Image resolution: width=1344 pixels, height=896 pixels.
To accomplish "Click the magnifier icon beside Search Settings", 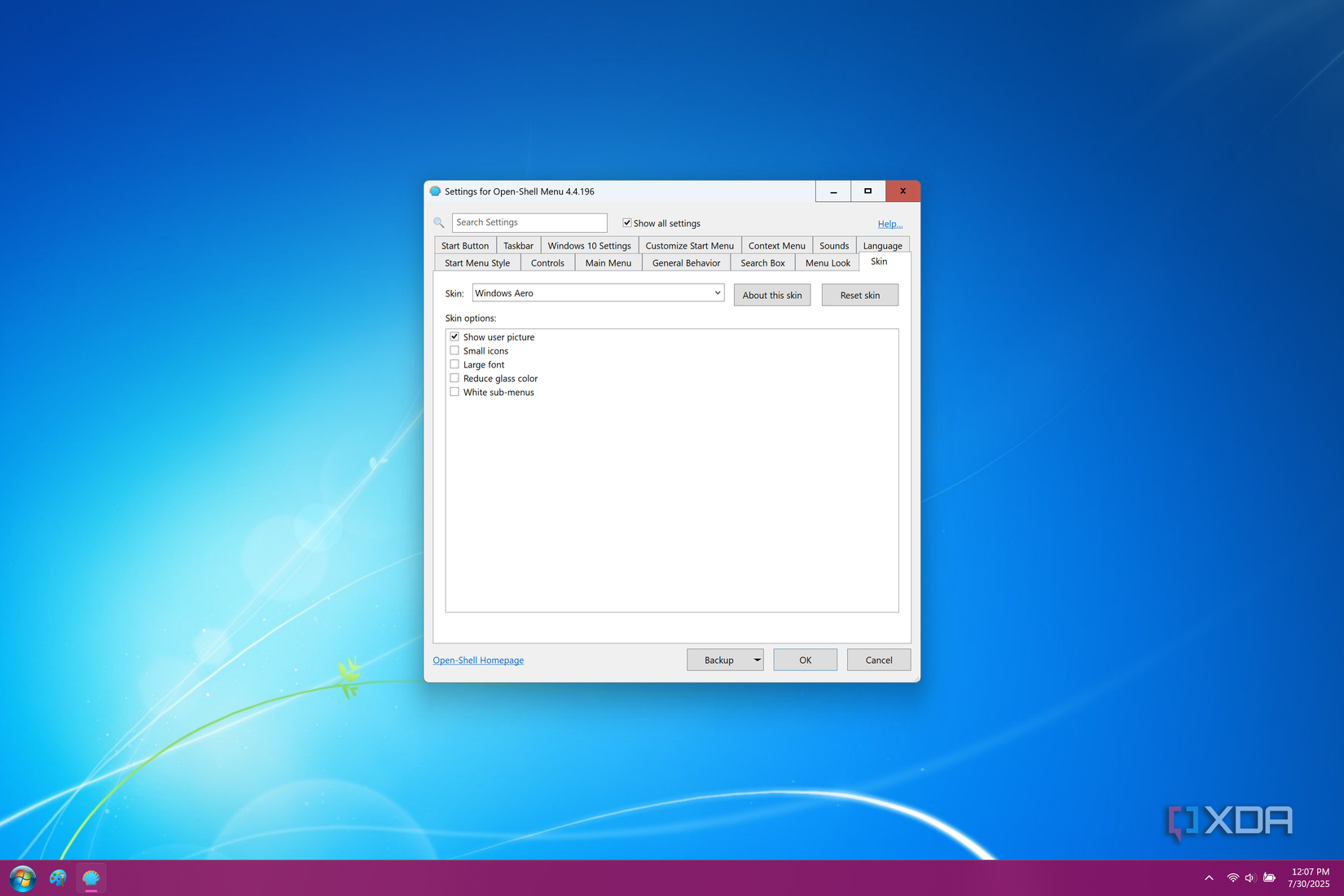I will coord(439,222).
